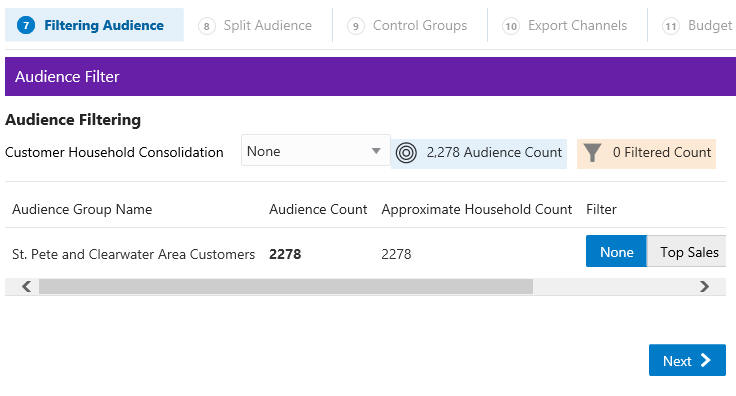This screenshot has height=396, width=736.
Task: Click the step 10 number circle
Action: tap(511, 26)
